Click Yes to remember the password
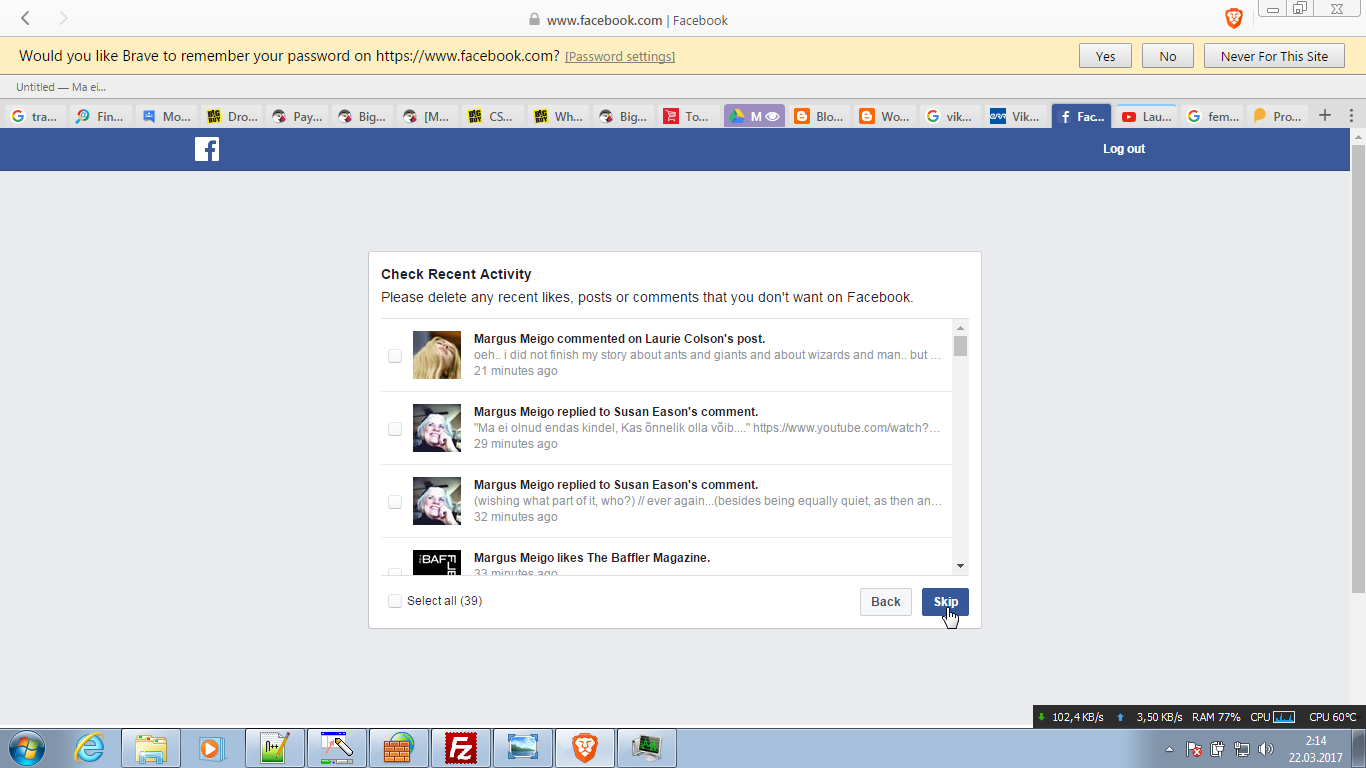 click(x=1105, y=56)
